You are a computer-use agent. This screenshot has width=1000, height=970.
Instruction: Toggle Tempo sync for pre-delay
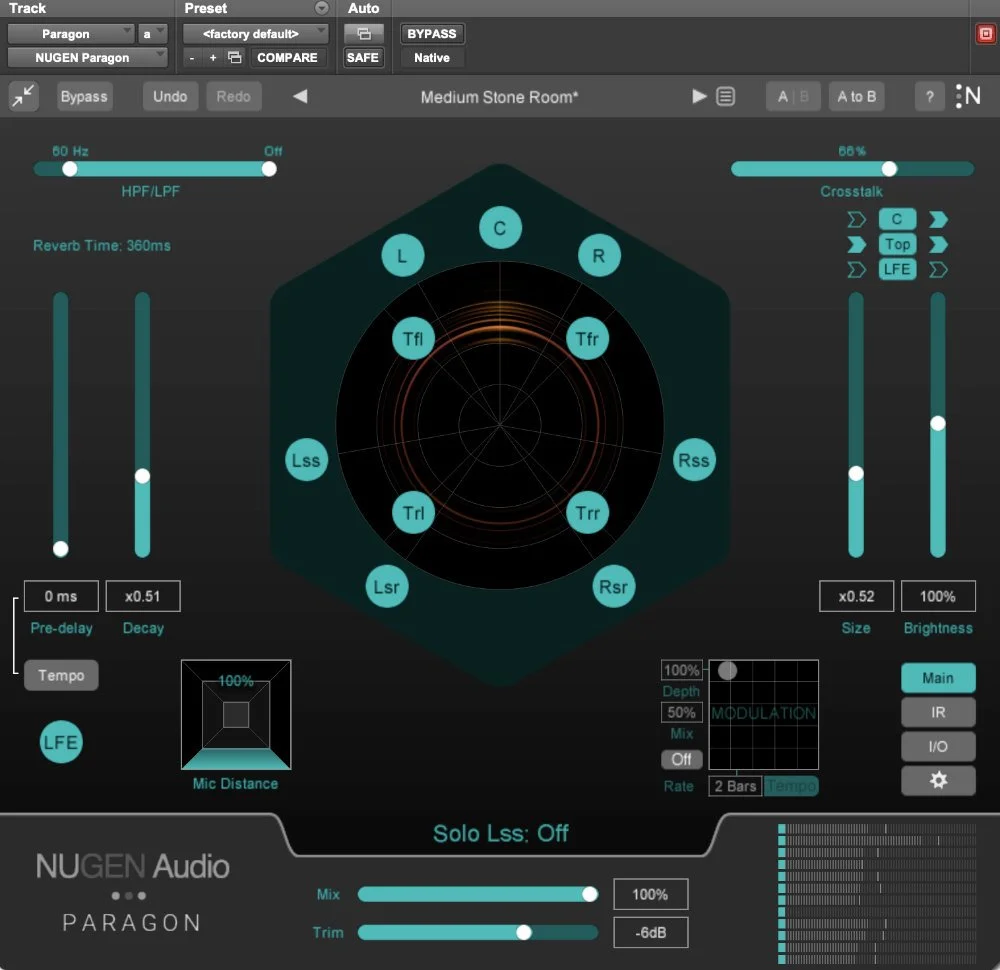(61, 675)
